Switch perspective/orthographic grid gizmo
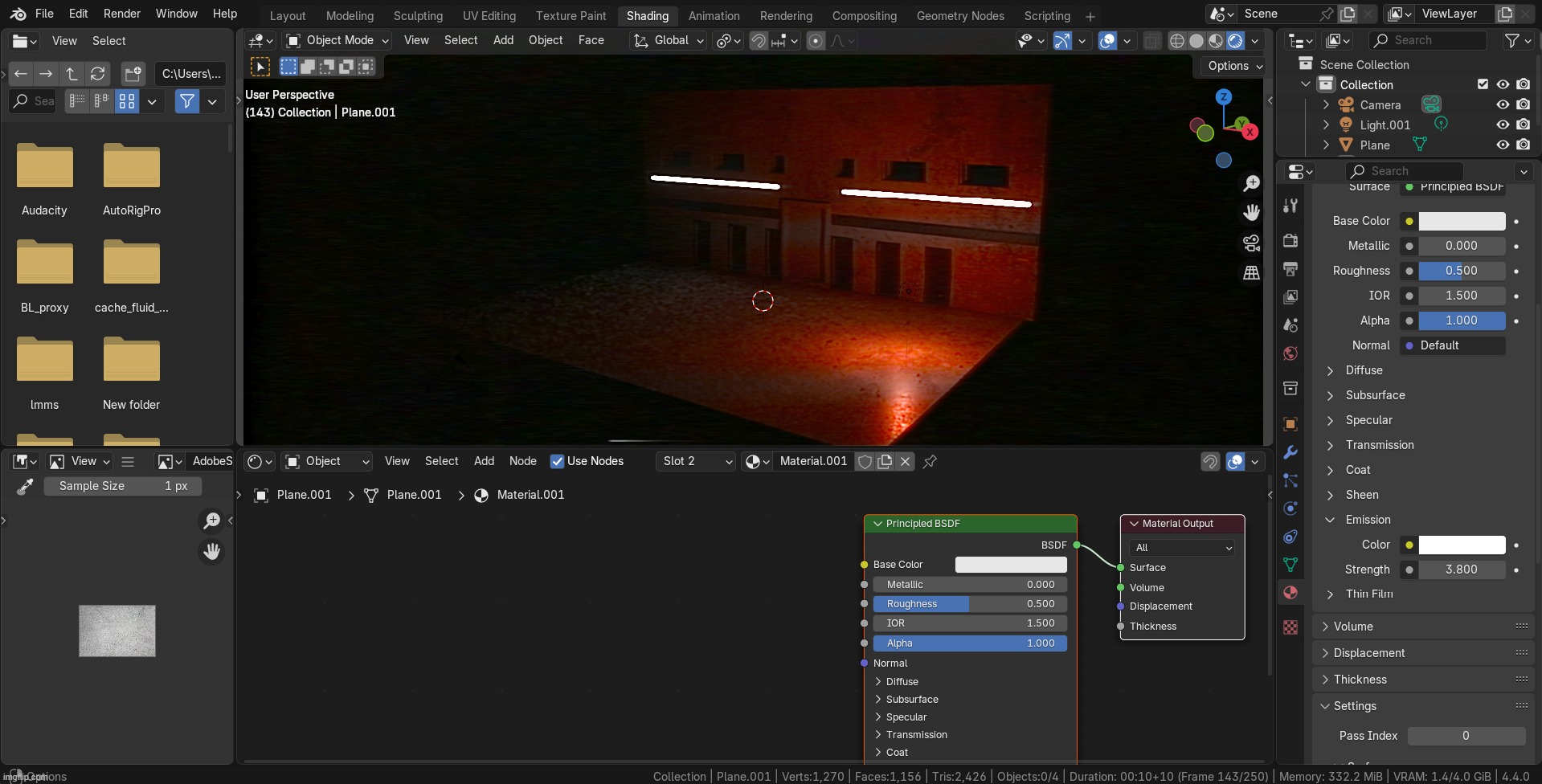This screenshot has width=1542, height=784. click(x=1251, y=273)
